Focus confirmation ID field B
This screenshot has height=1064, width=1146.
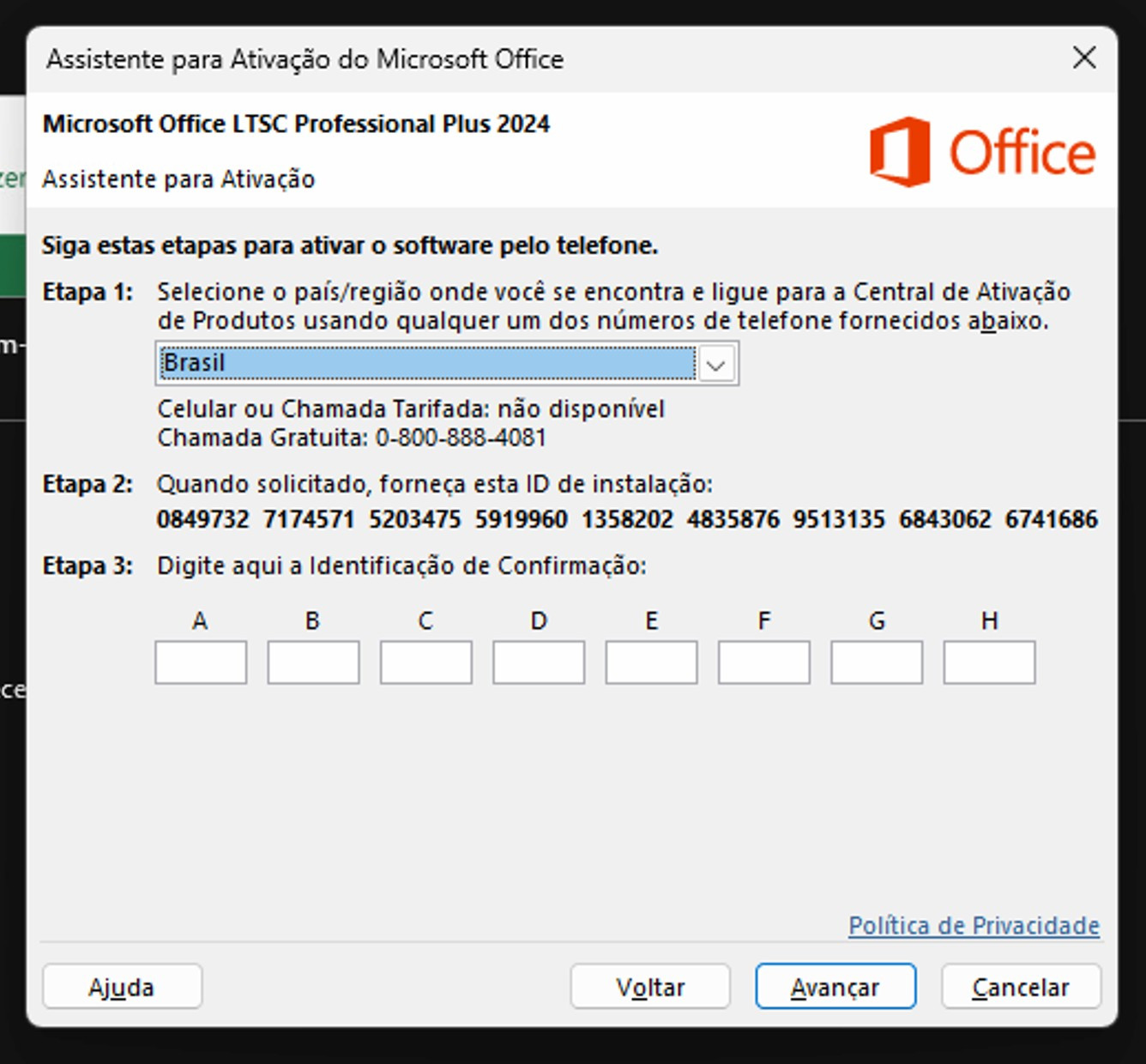pyautogui.click(x=313, y=662)
